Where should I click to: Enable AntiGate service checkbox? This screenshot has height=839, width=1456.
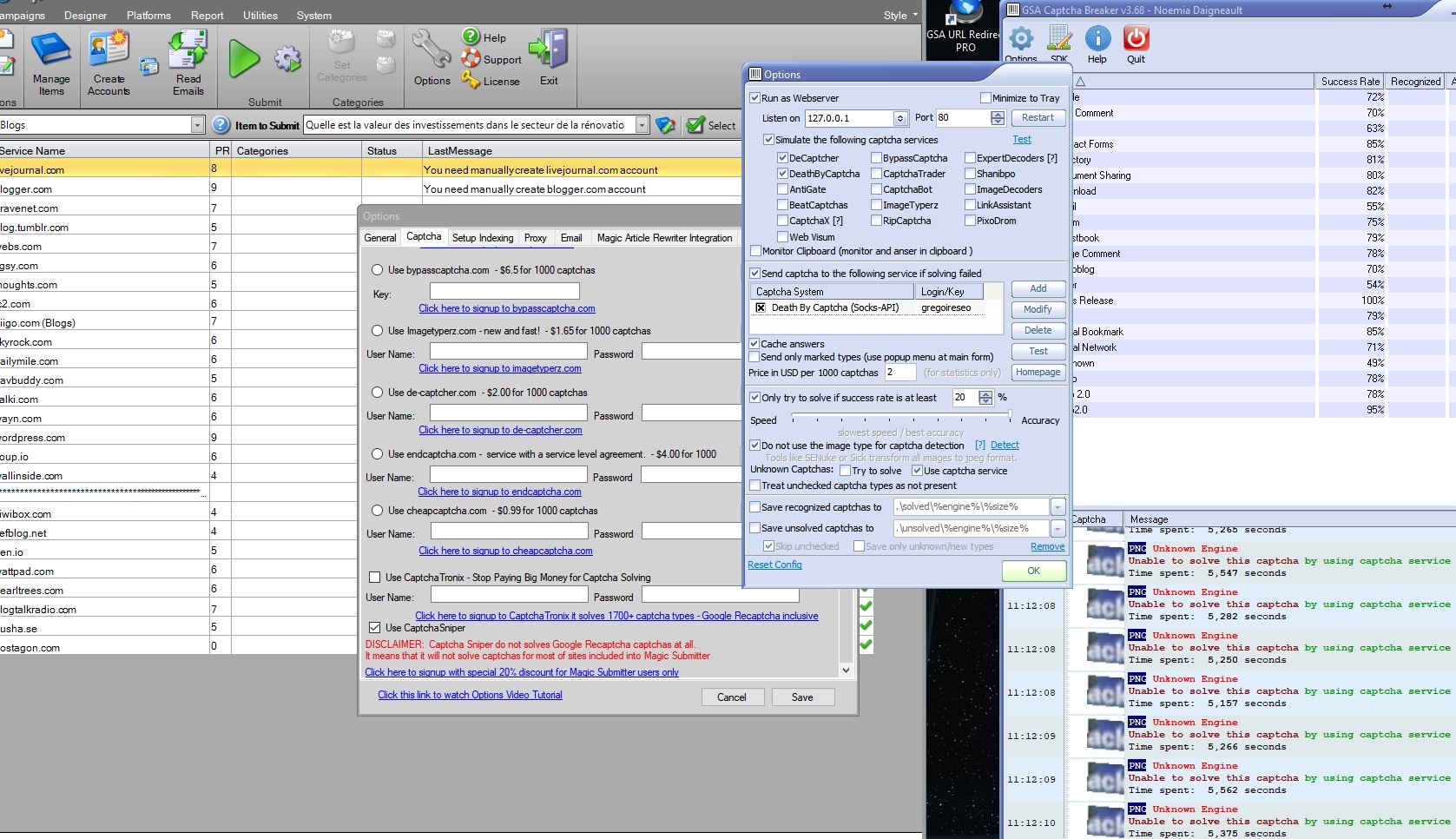pos(782,189)
